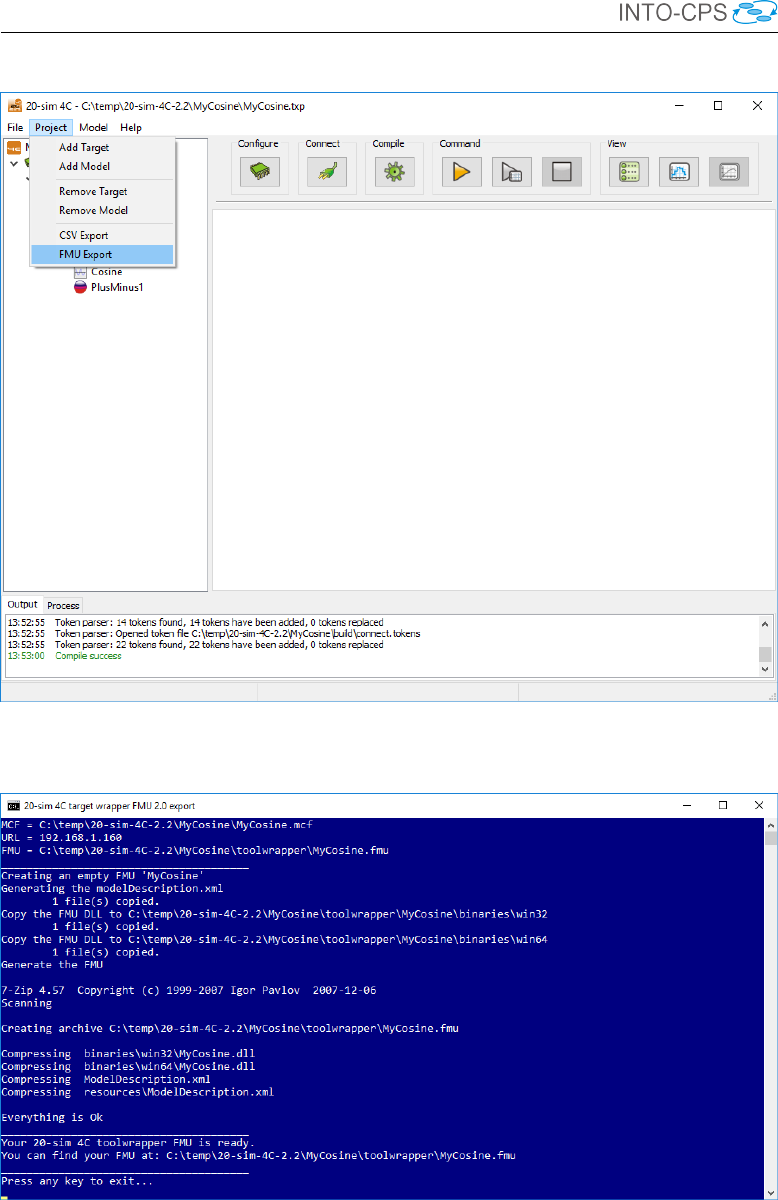Select the PlusMinus1 tree item
Image resolution: width=778 pixels, height=1200 pixels.
[x=117, y=287]
